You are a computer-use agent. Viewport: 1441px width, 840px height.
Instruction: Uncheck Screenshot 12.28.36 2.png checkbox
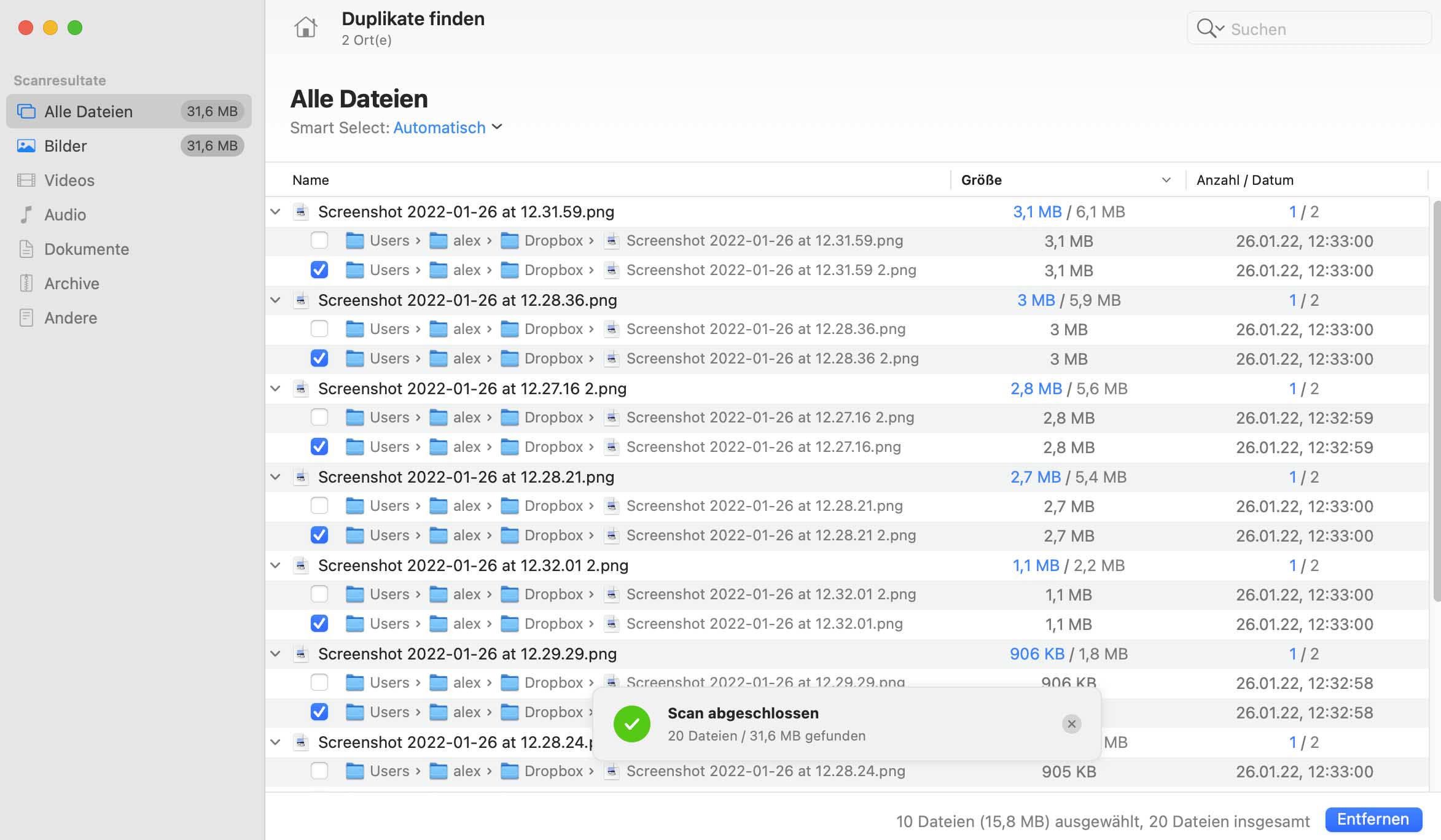pyautogui.click(x=319, y=358)
